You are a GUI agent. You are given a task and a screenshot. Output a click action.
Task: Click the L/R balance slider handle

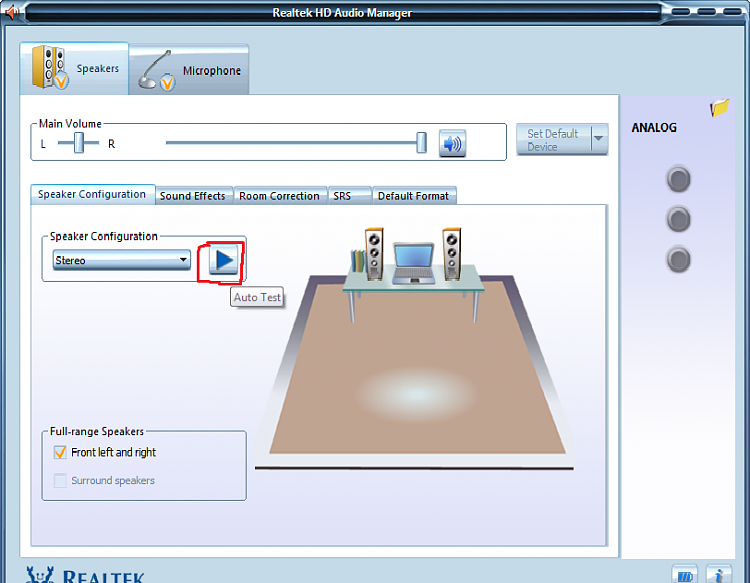point(79,143)
